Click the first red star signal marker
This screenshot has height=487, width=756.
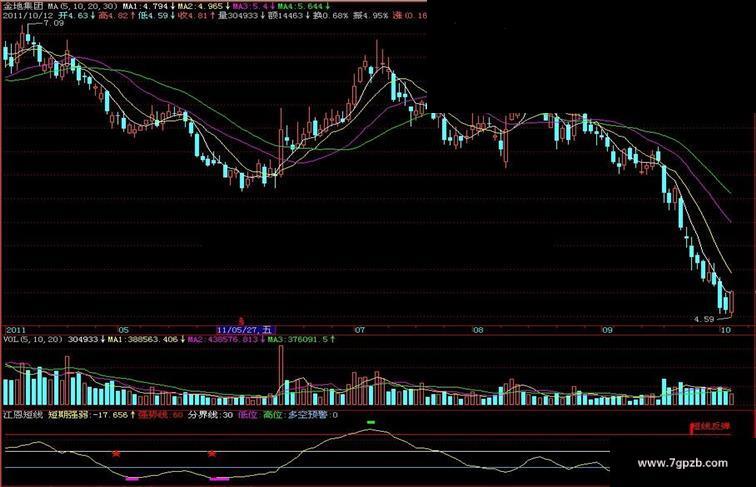coord(116,454)
